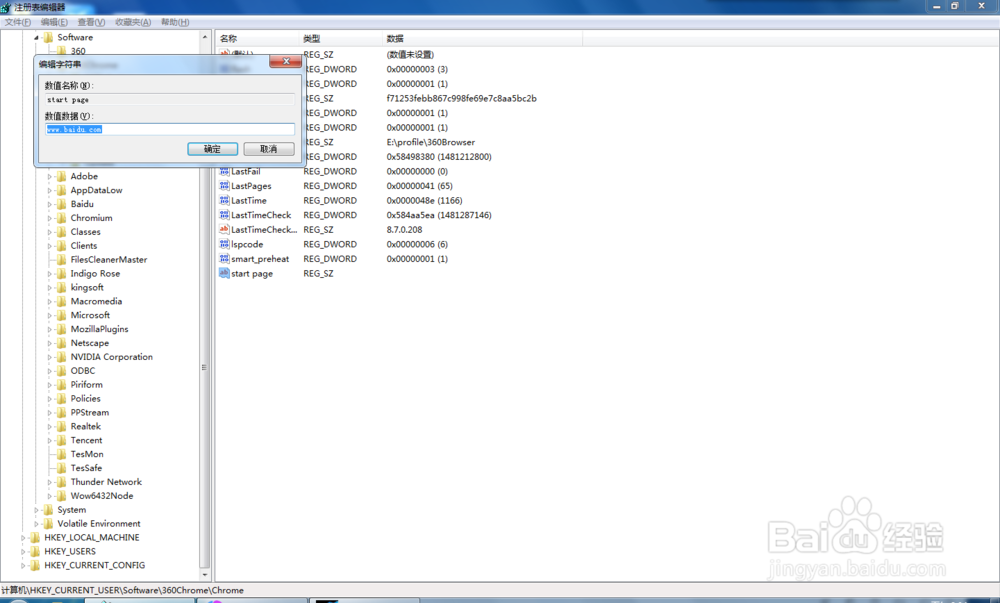The image size is (1000, 603).
Task: Select the Macromedia folder icon
Action: coord(62,301)
